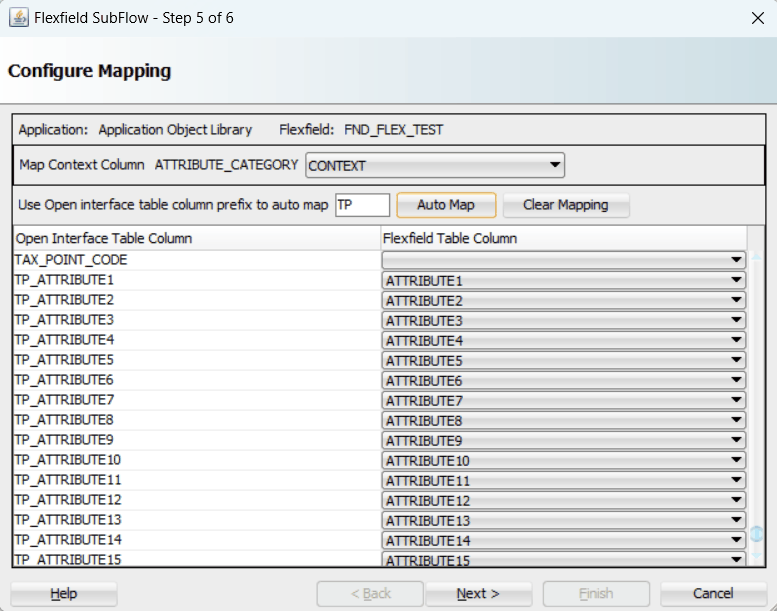The image size is (777, 611).
Task: Expand the ATTRIBUTE14 mapping dropdown
Action: 564,540
